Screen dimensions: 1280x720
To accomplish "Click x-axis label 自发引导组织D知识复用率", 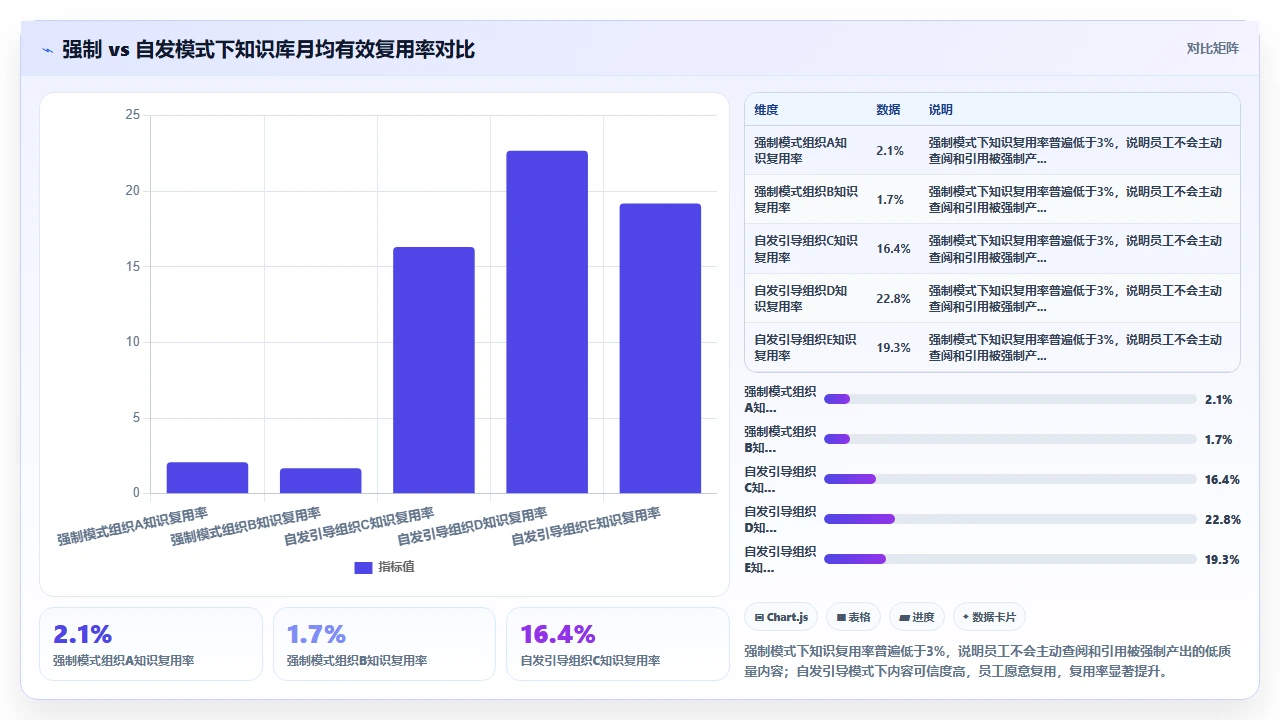I will [x=472, y=526].
